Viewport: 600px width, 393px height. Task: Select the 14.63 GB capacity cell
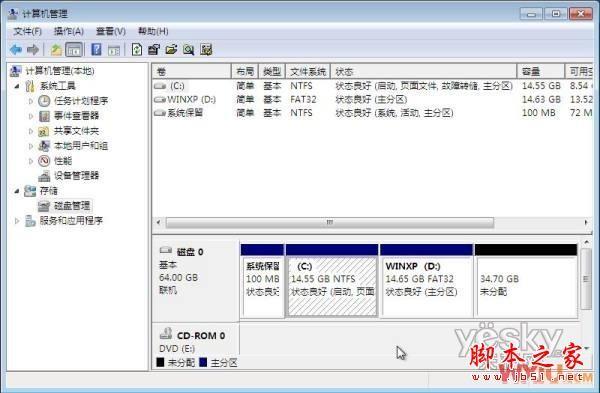click(x=541, y=99)
